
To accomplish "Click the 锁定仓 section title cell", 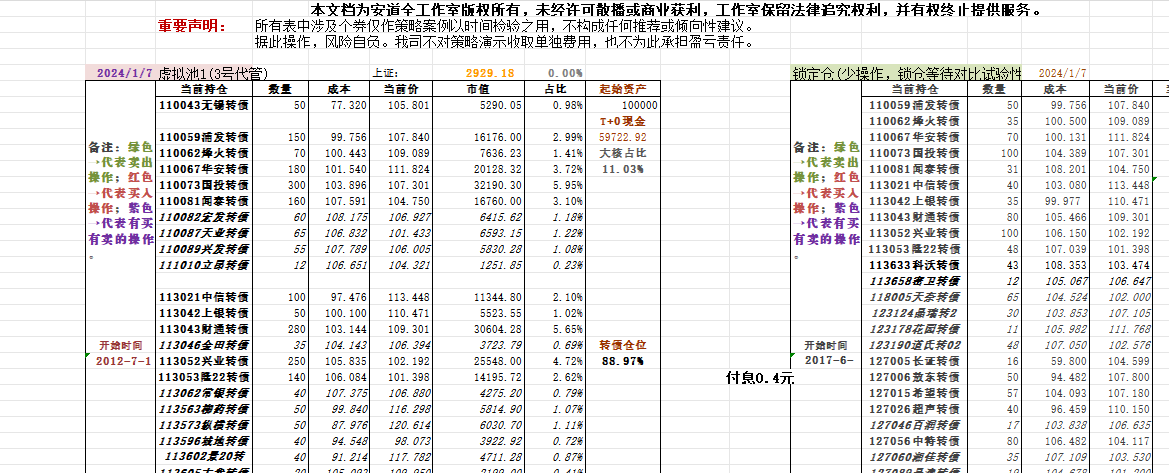I will pos(905,73).
